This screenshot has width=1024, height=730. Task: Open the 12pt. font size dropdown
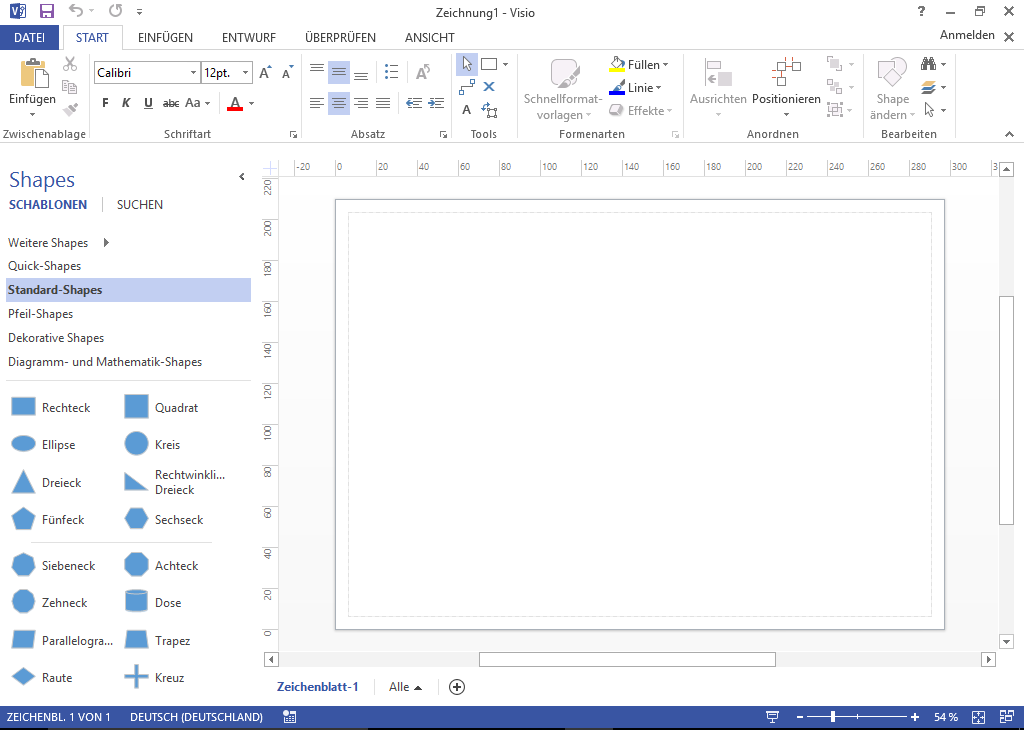pyautogui.click(x=246, y=73)
